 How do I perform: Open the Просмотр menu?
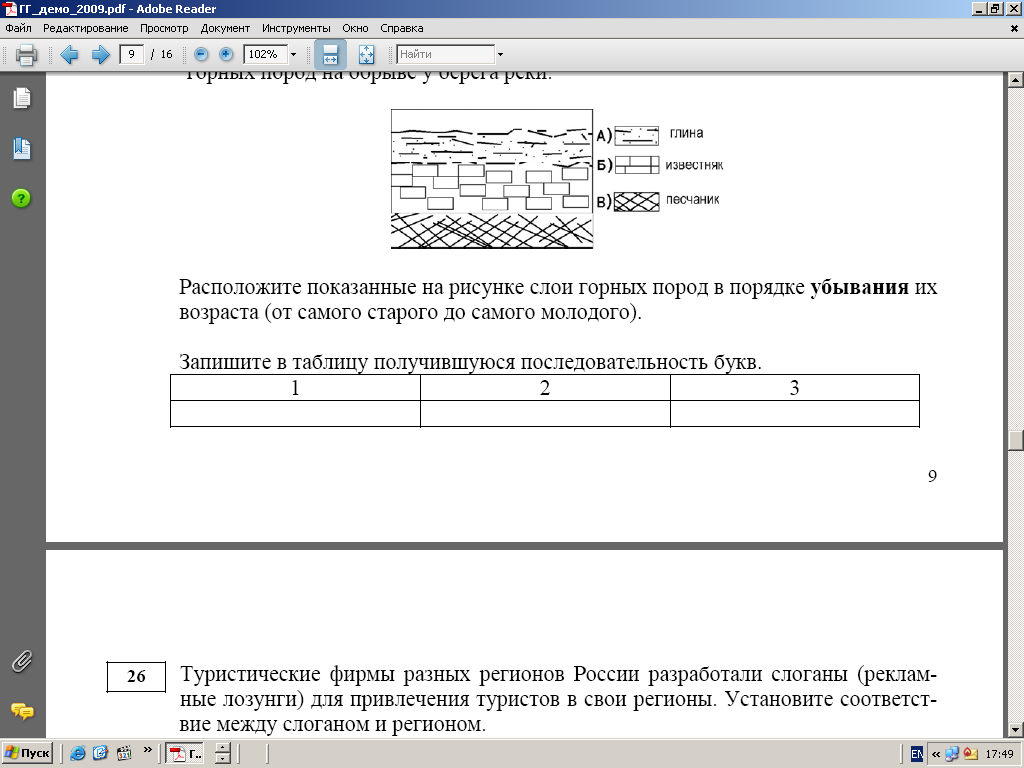coord(164,28)
